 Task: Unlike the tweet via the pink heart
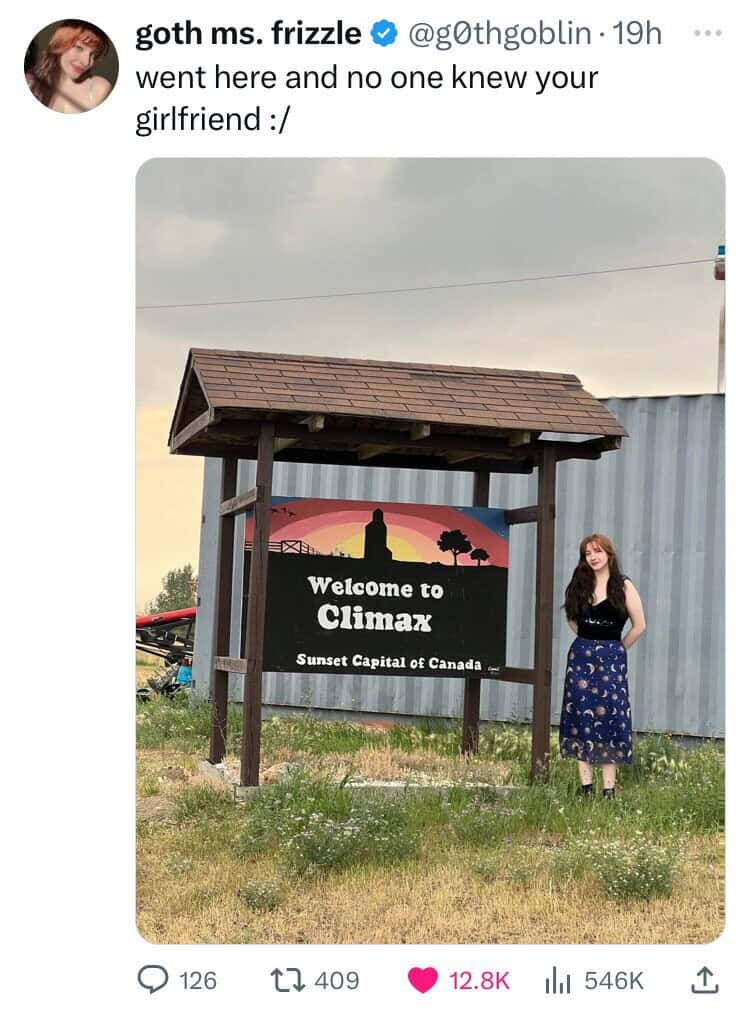click(x=422, y=980)
